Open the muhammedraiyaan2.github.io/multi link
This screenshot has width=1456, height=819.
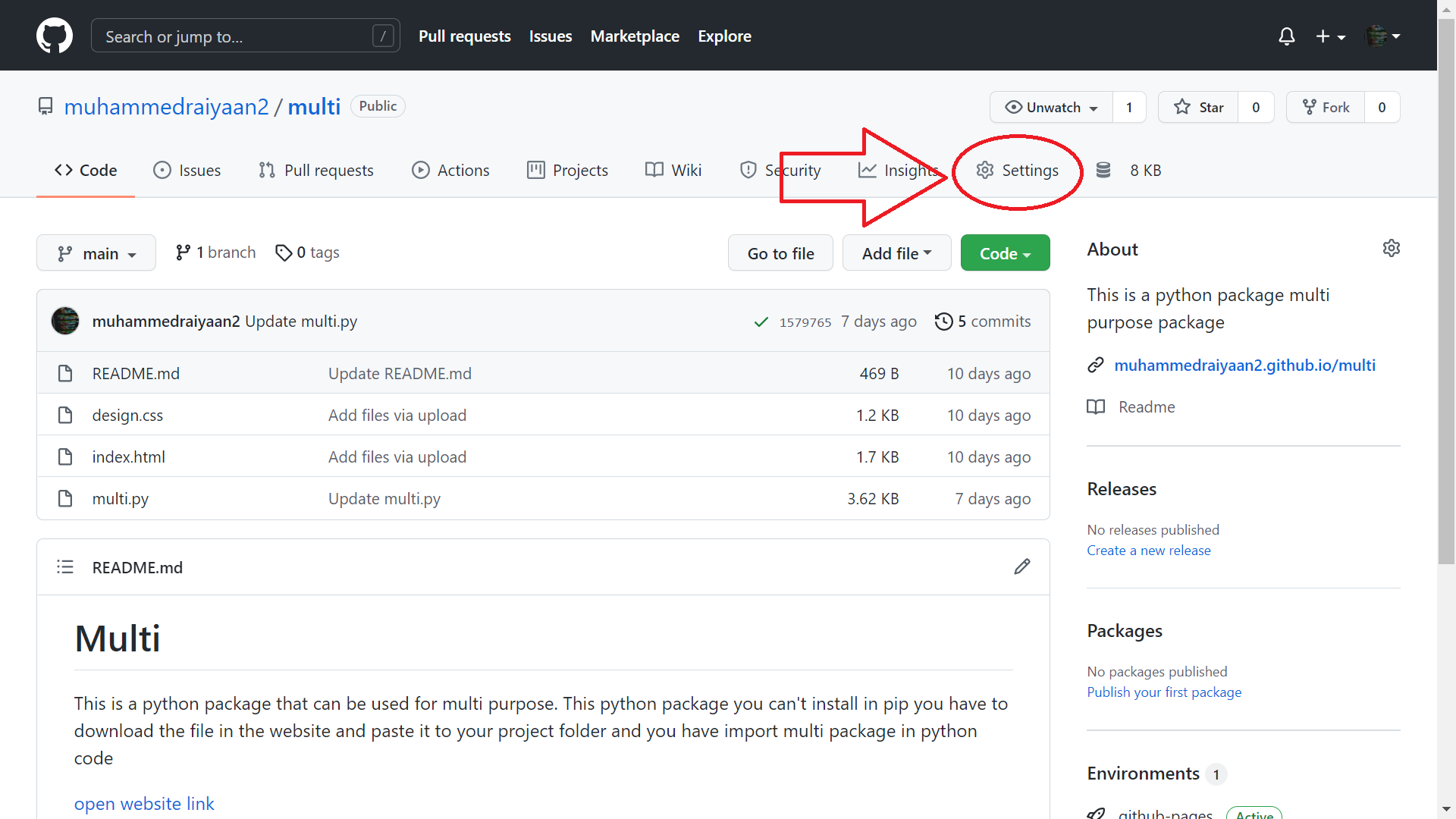[1244, 366]
